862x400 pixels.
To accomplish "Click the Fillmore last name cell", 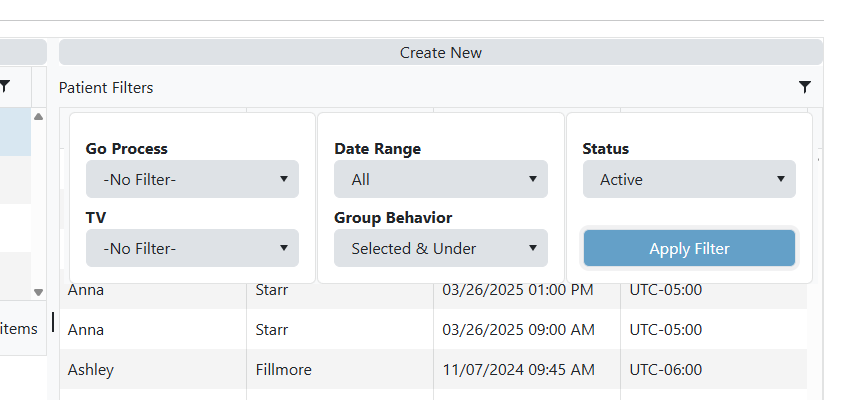I will [x=283, y=369].
